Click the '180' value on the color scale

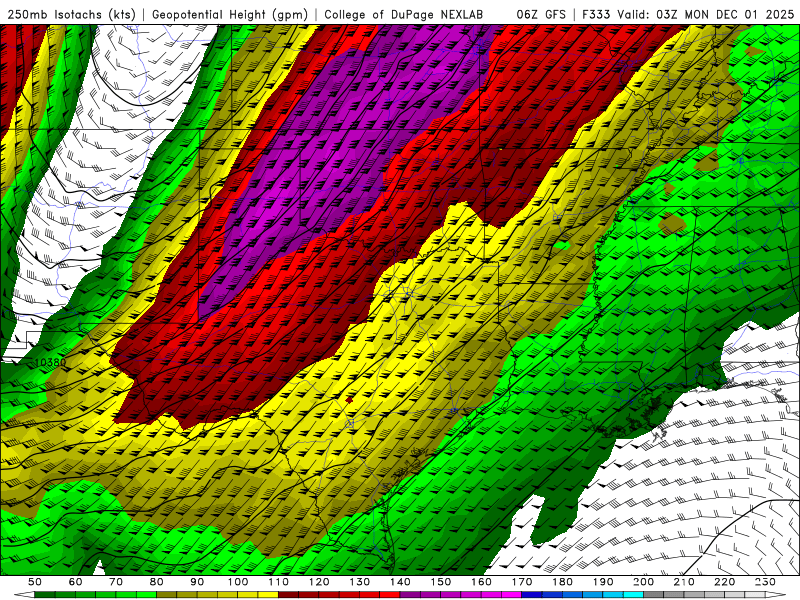click(562, 582)
